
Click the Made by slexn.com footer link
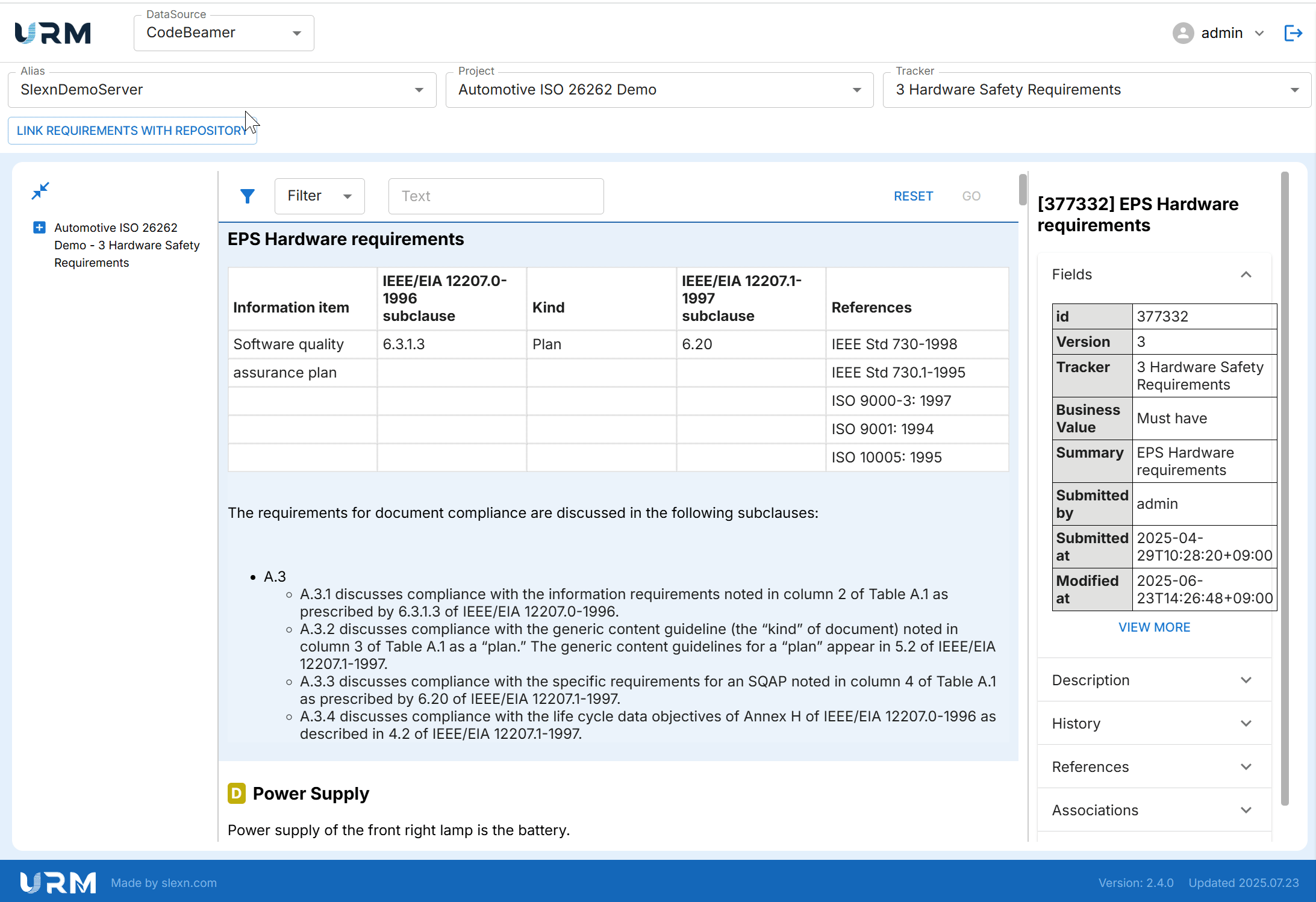(164, 883)
